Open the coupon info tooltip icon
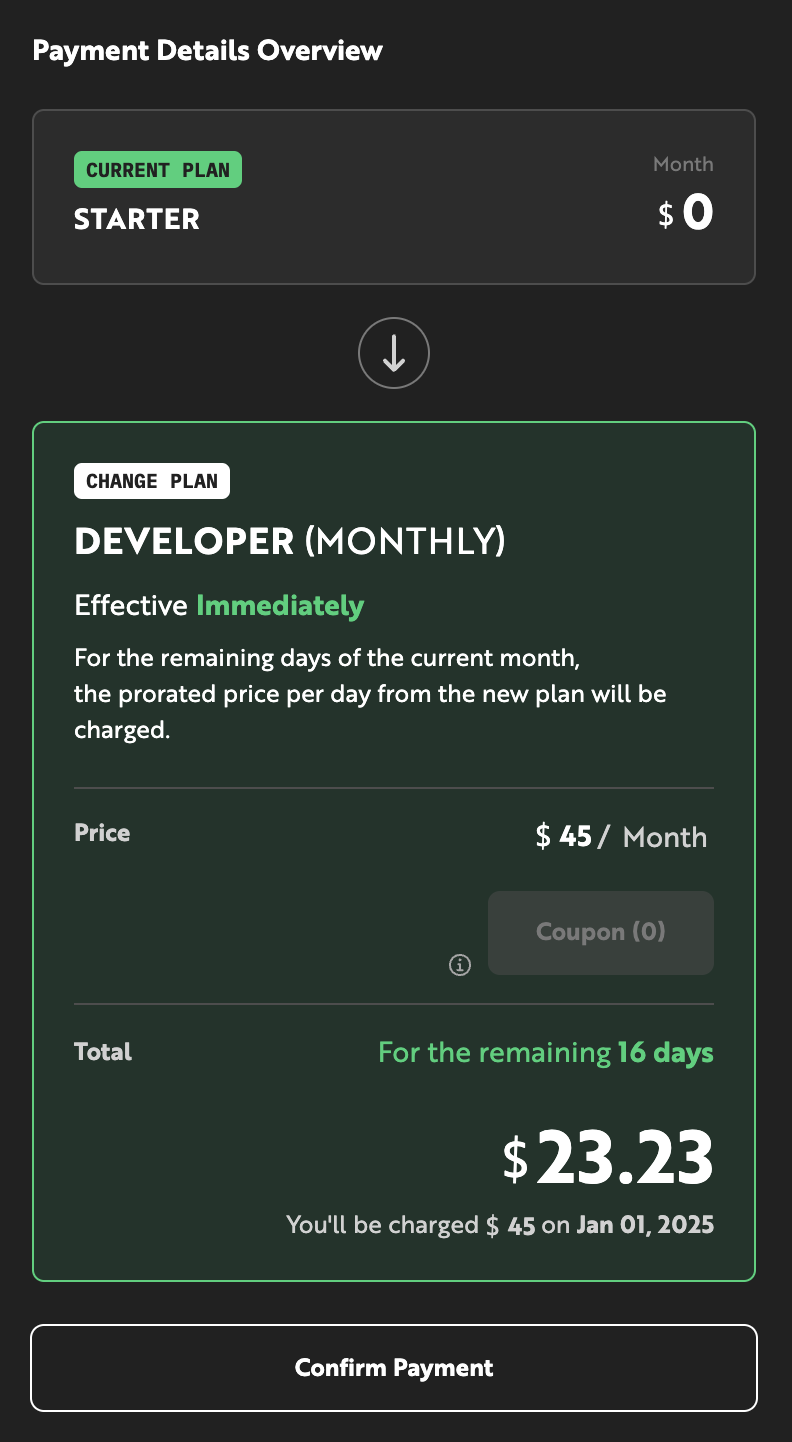 (x=459, y=965)
